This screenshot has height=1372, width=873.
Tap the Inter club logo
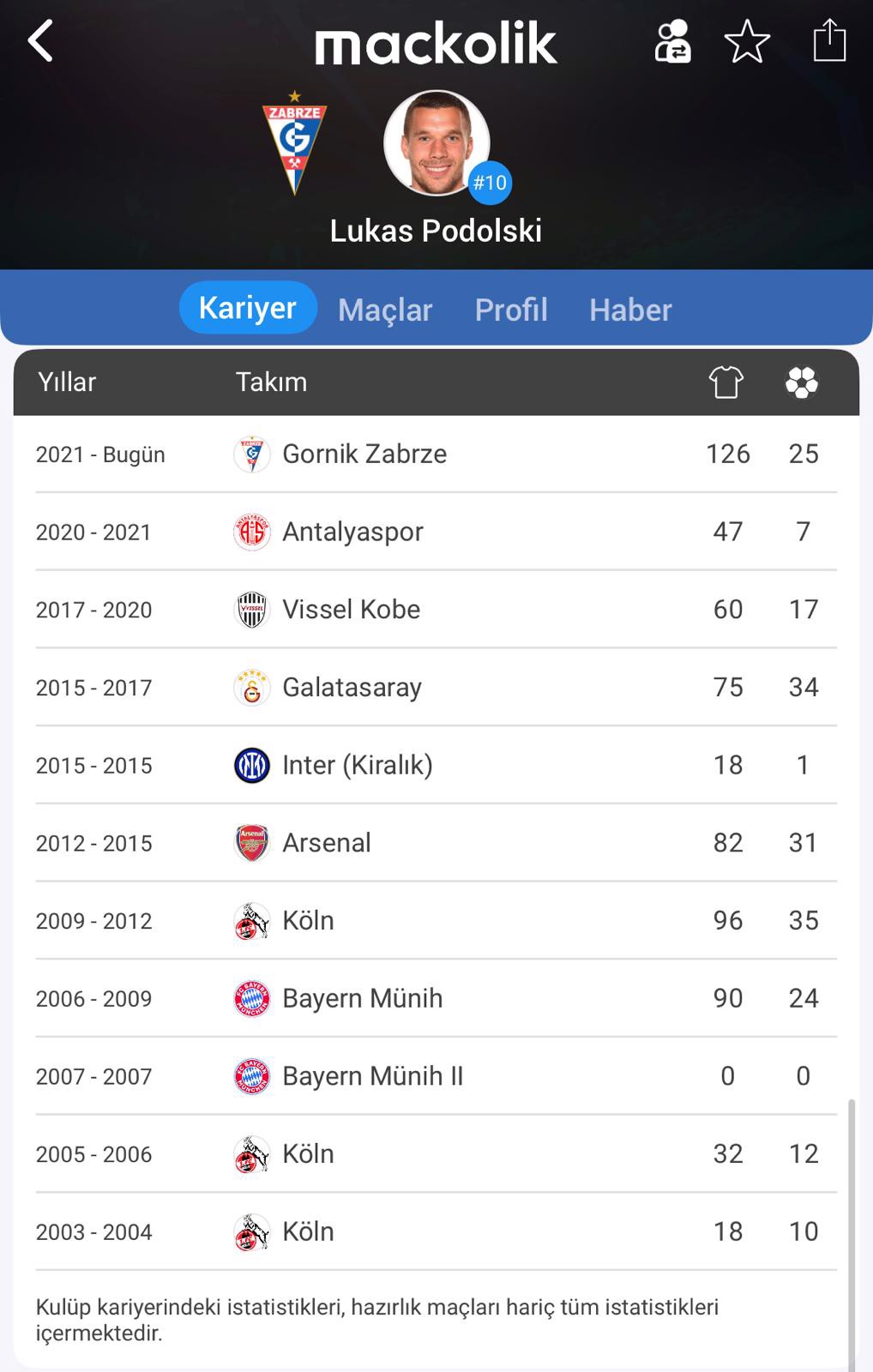(252, 766)
